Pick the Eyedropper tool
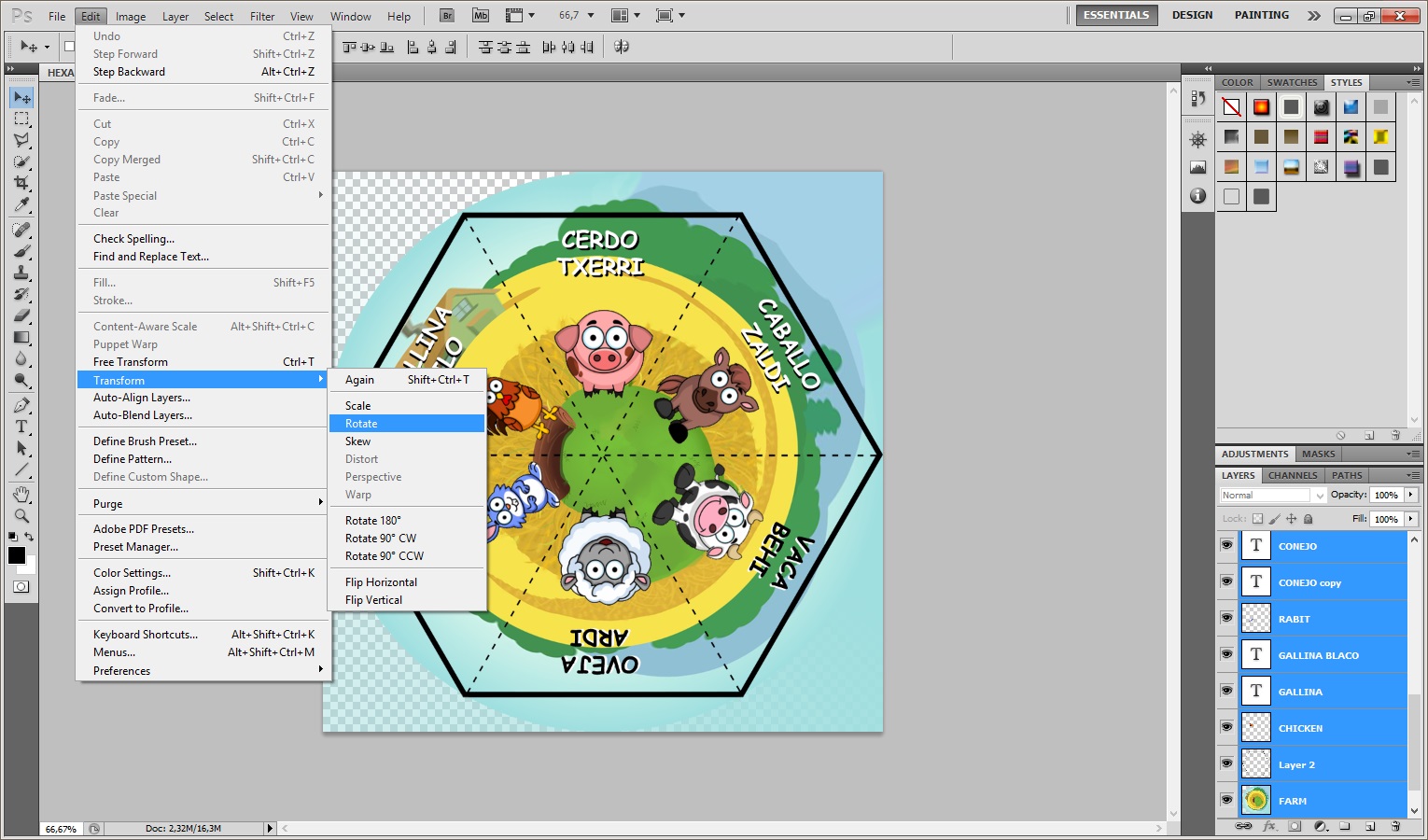1428x840 pixels. [x=21, y=205]
